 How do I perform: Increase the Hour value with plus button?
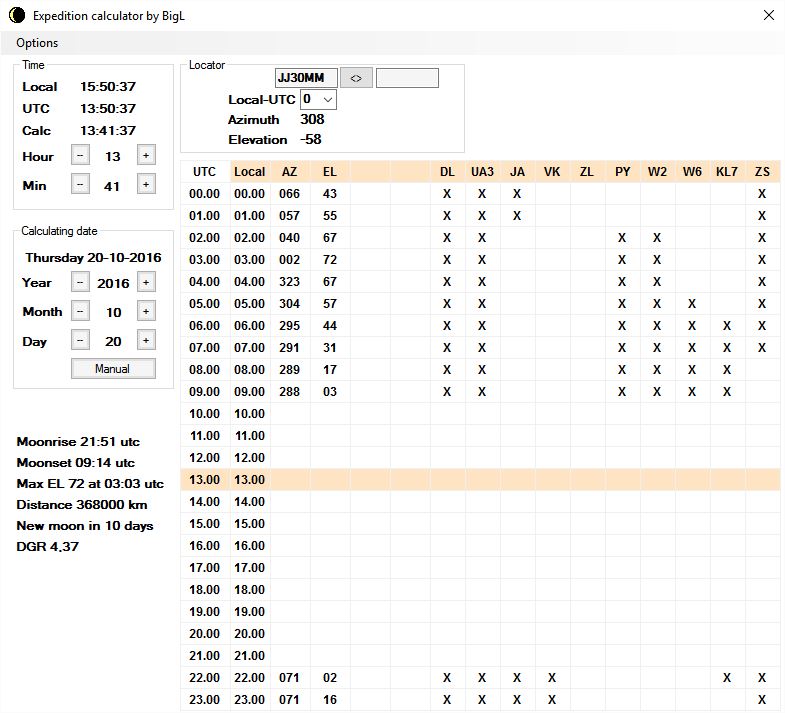coord(145,155)
